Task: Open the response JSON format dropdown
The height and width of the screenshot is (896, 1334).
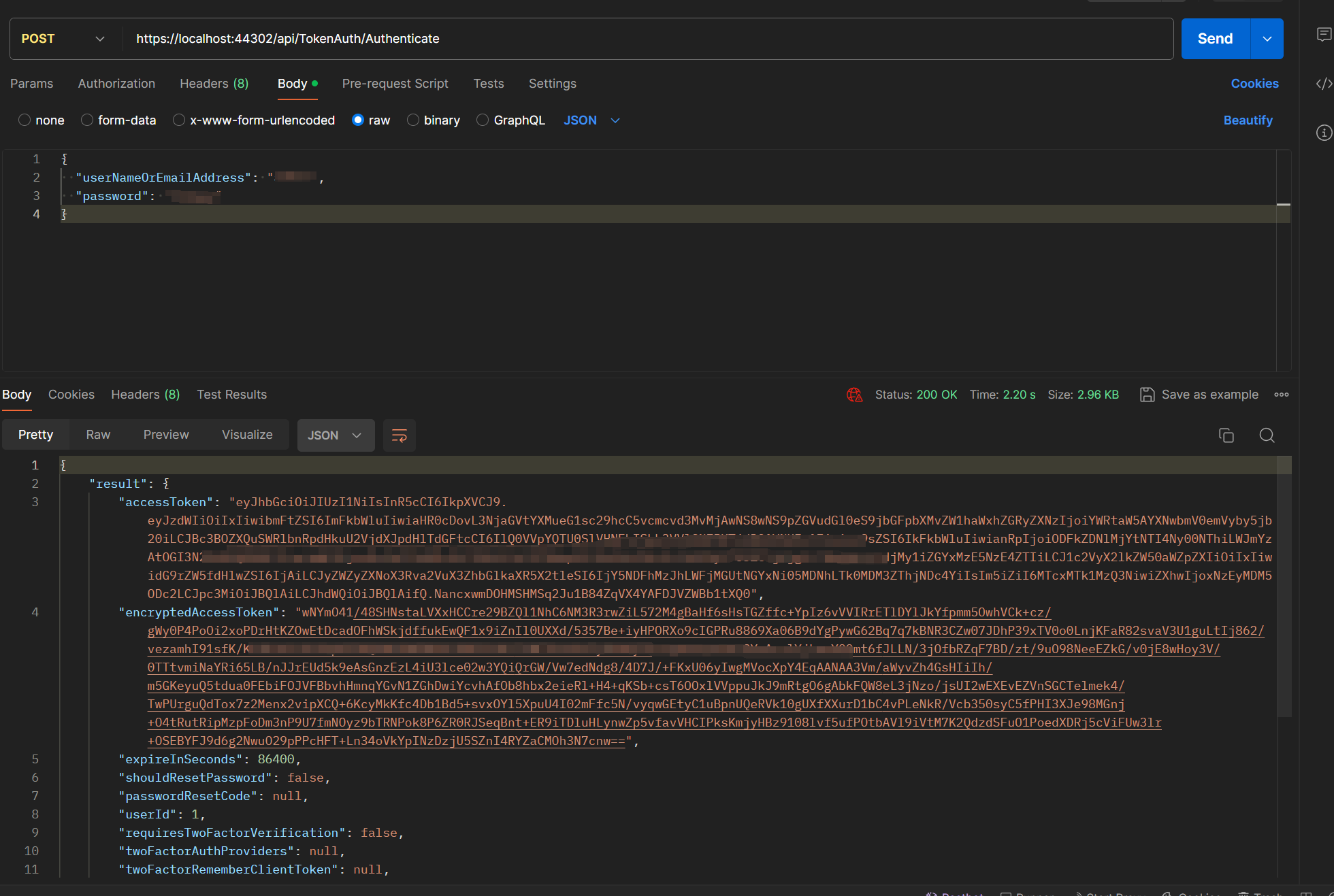Action: click(x=335, y=435)
